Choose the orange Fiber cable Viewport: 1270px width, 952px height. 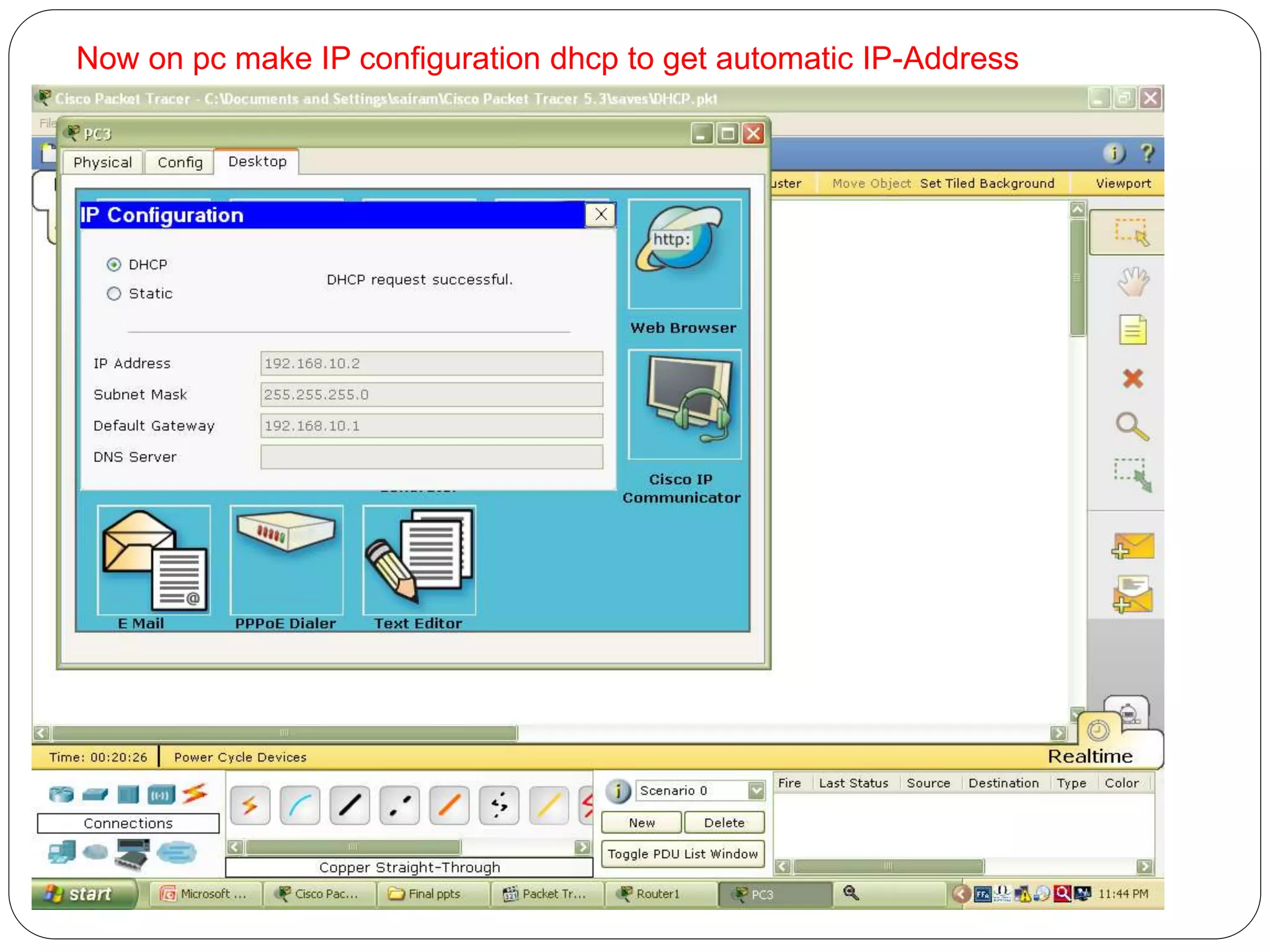pos(450,805)
